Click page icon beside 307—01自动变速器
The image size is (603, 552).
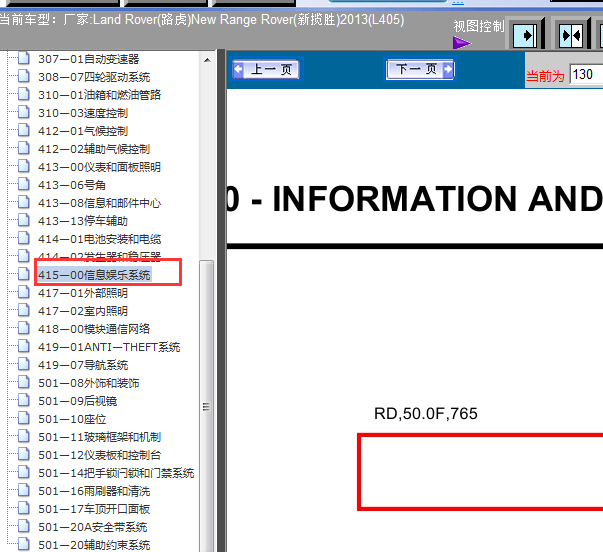click(x=24, y=58)
